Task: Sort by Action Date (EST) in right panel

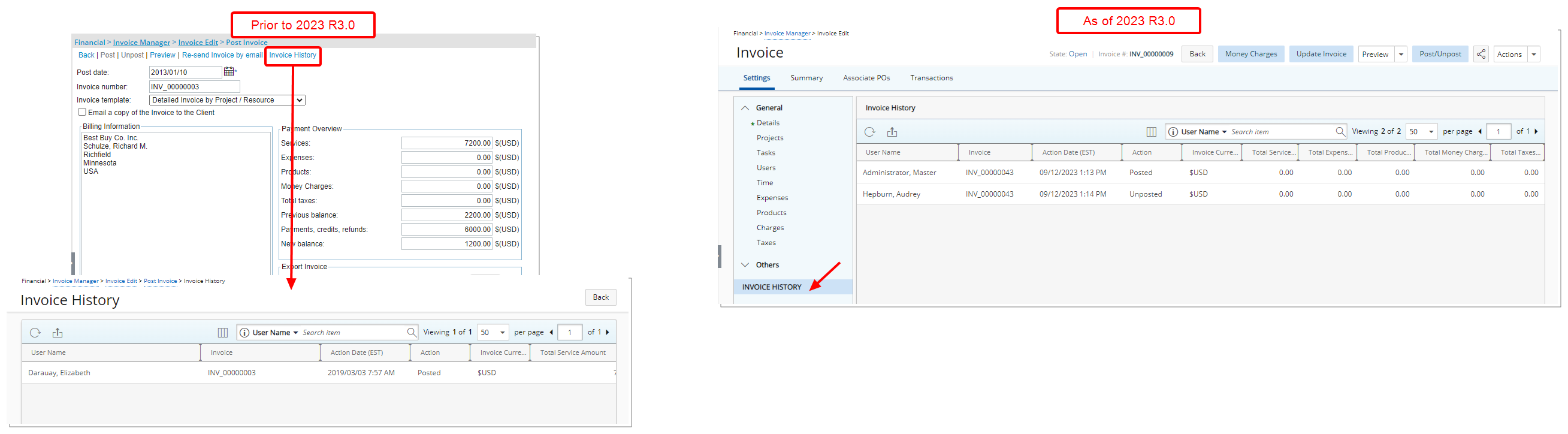Action: (1068, 152)
